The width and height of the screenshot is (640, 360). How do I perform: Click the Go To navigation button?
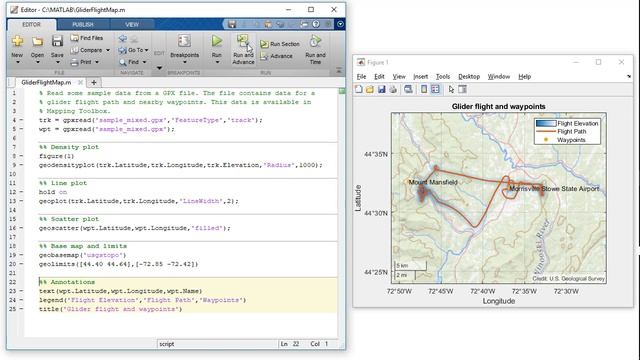(x=133, y=50)
